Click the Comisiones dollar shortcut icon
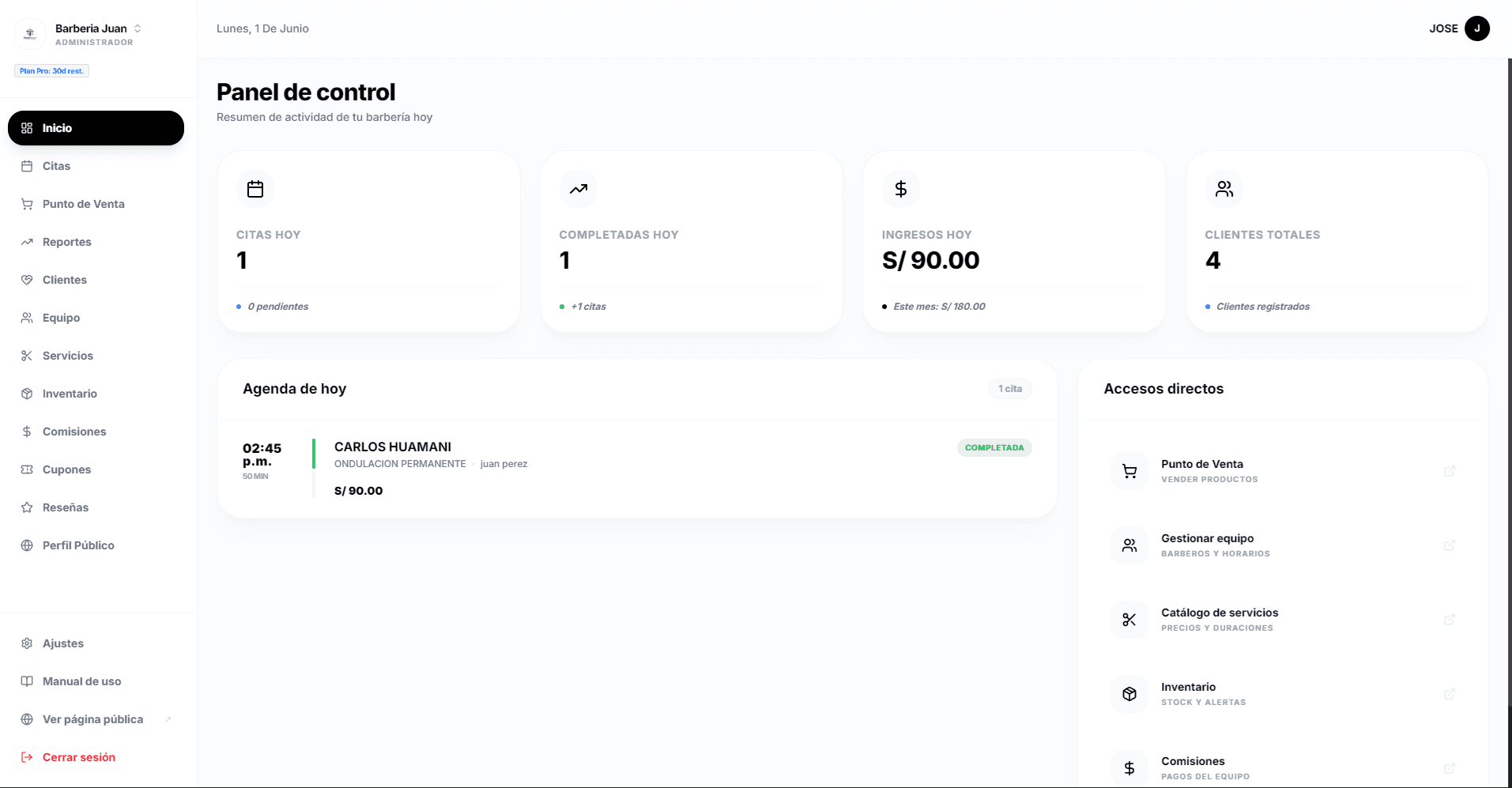The height and width of the screenshot is (788, 1512). (1129, 768)
